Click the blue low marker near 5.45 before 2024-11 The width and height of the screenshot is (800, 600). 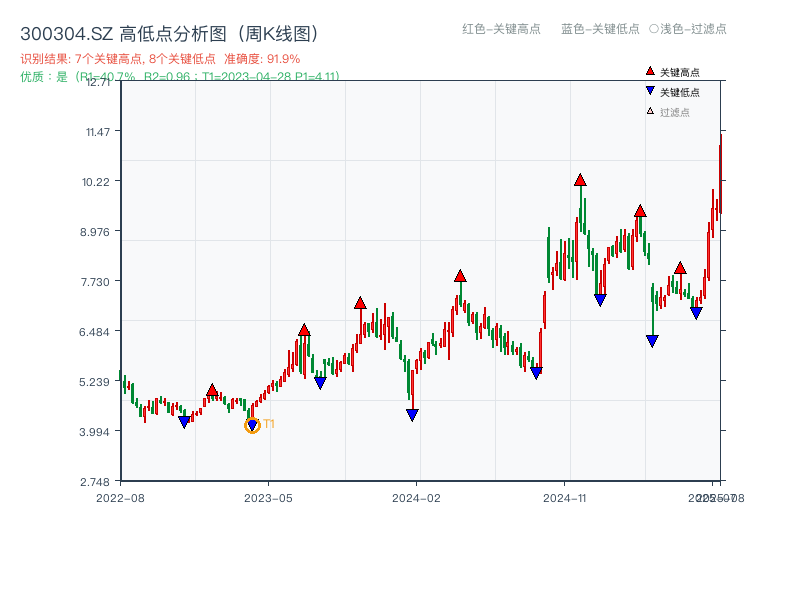click(x=536, y=373)
